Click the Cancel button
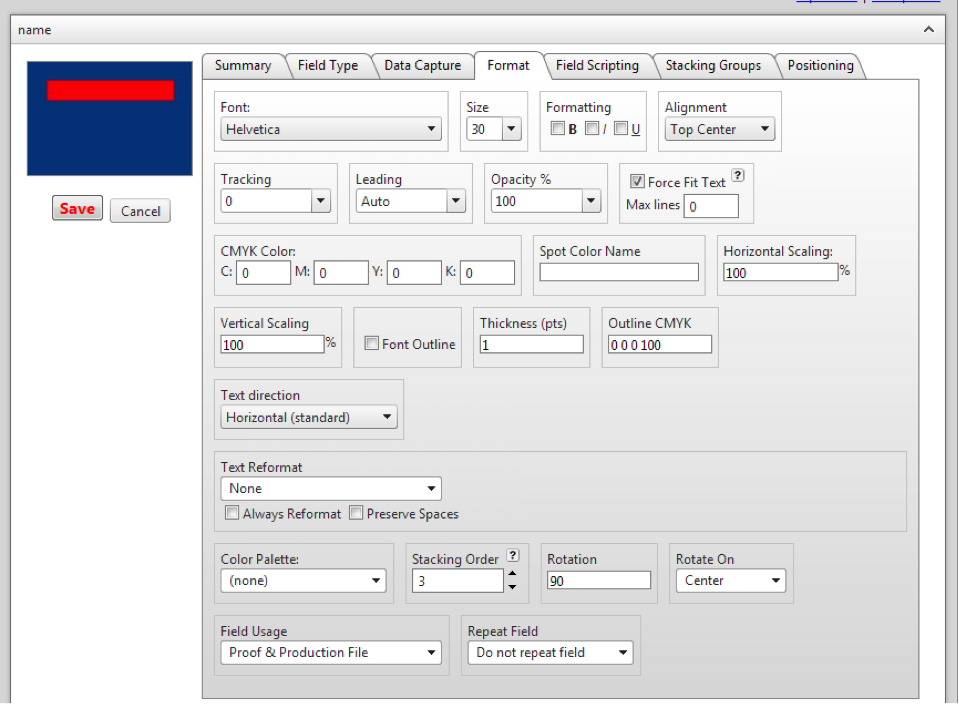 click(x=141, y=211)
